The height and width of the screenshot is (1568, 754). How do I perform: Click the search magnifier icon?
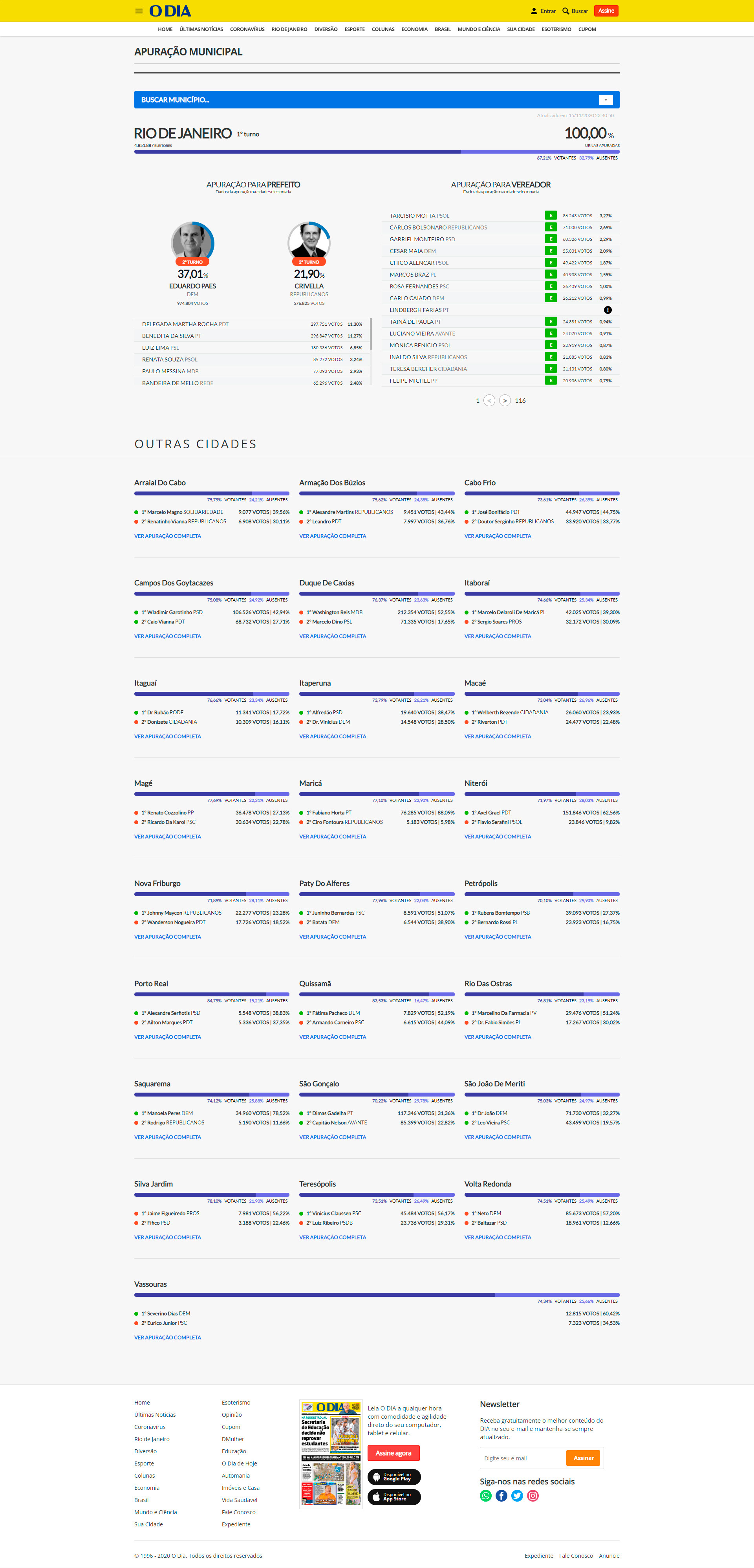(x=565, y=11)
